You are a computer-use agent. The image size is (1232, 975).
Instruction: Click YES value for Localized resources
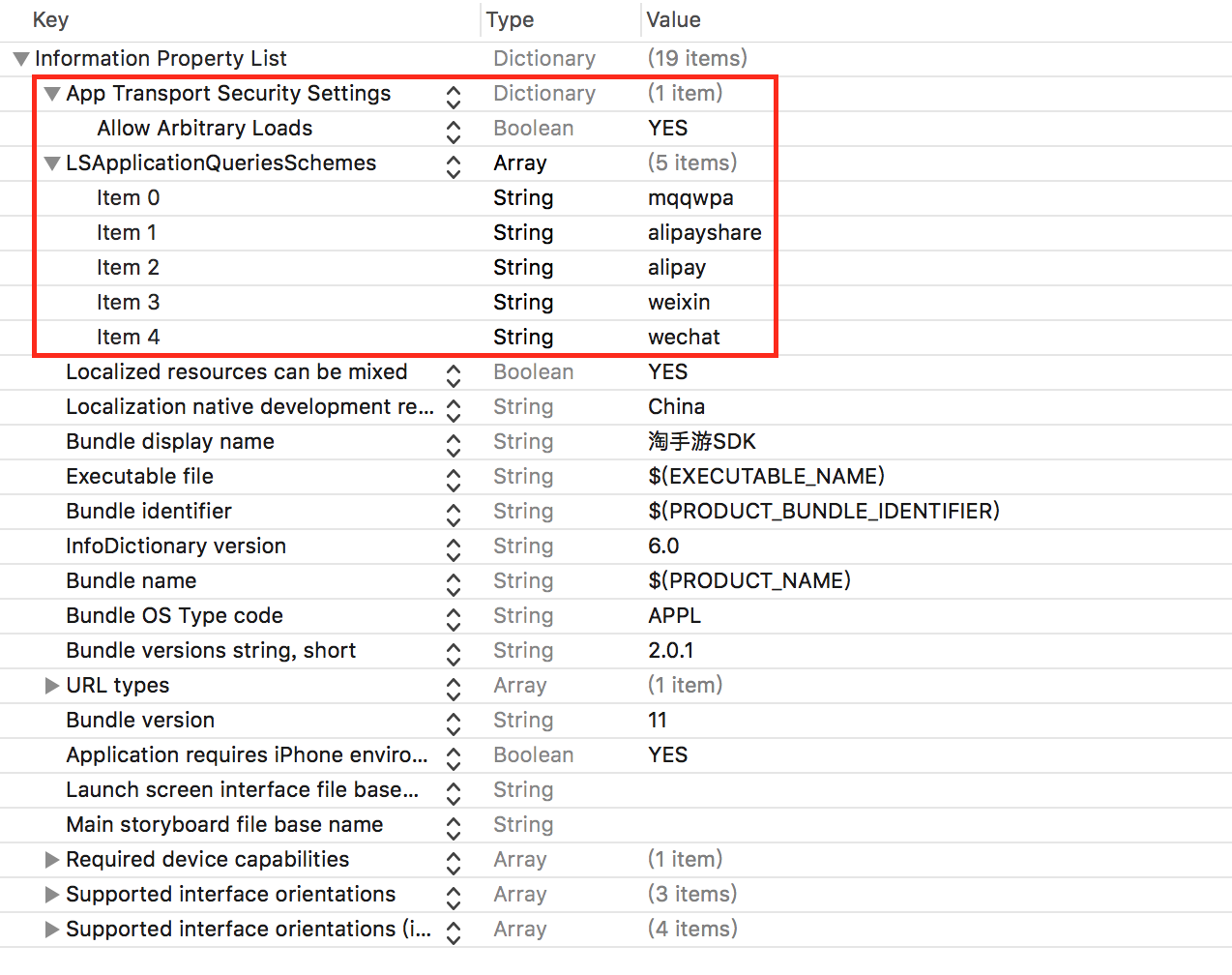tap(668, 372)
